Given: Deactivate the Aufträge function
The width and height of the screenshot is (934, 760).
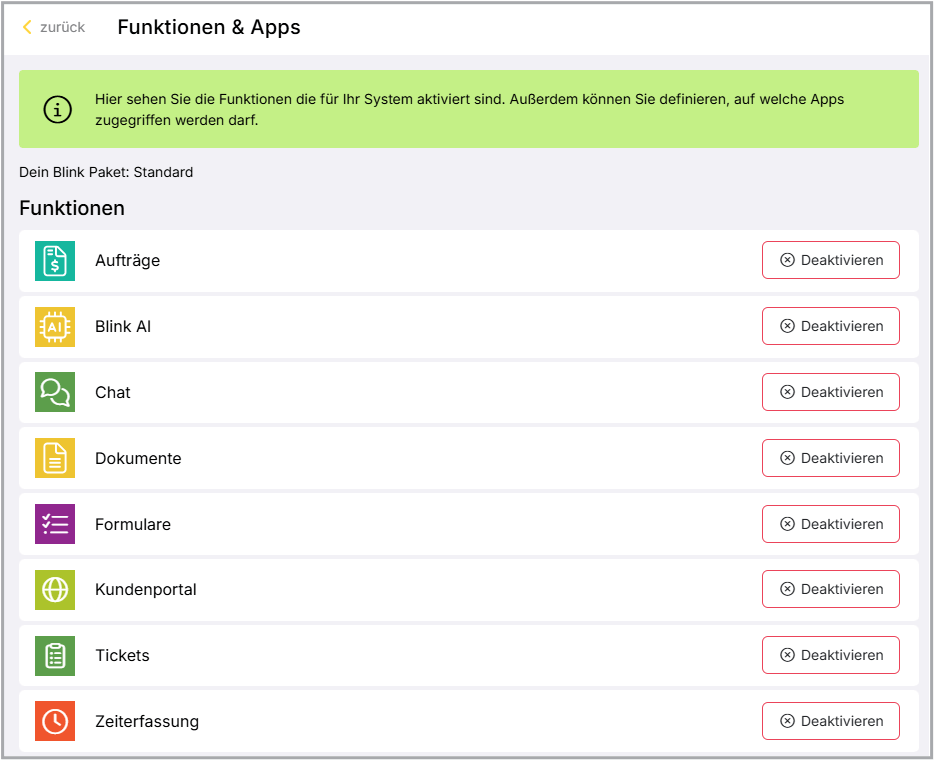Looking at the screenshot, I should coord(831,260).
